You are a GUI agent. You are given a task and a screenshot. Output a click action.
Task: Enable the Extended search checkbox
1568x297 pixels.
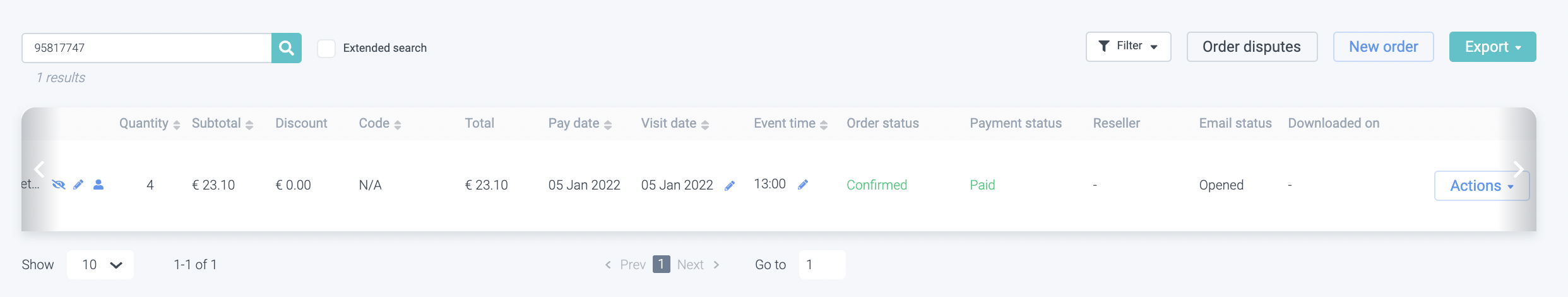pos(326,49)
